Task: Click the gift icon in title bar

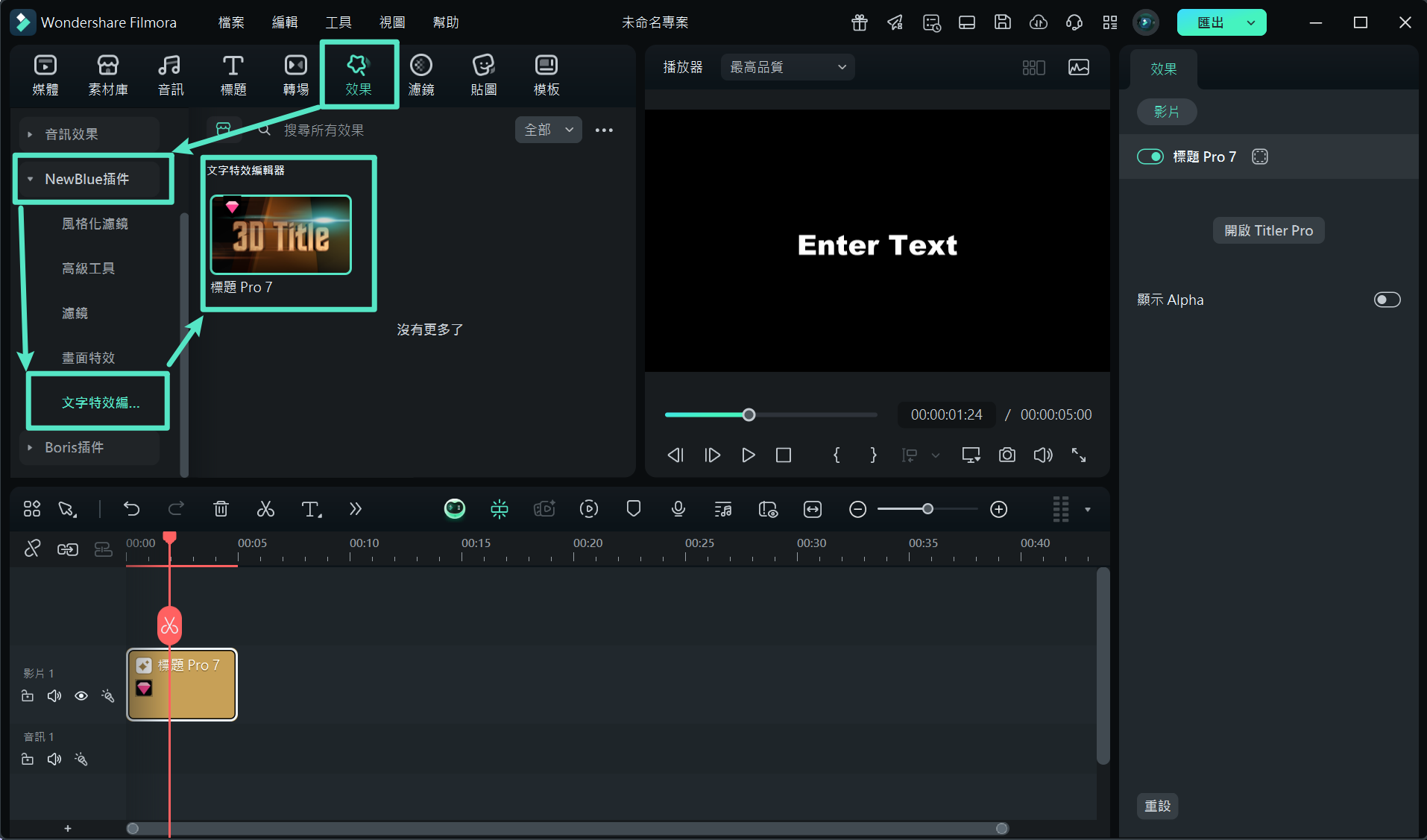Action: (860, 22)
